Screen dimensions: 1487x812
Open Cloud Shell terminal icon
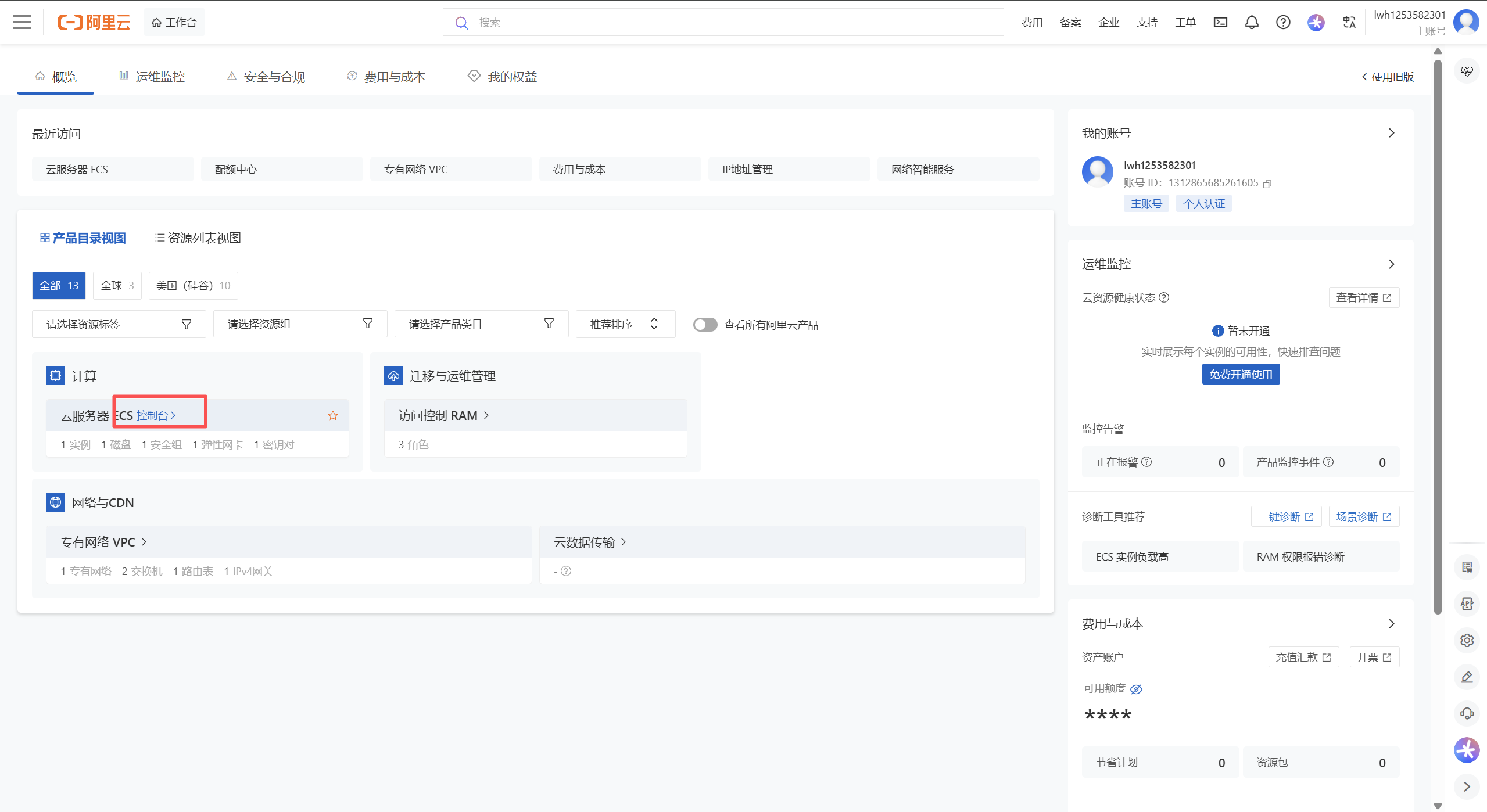point(1220,23)
